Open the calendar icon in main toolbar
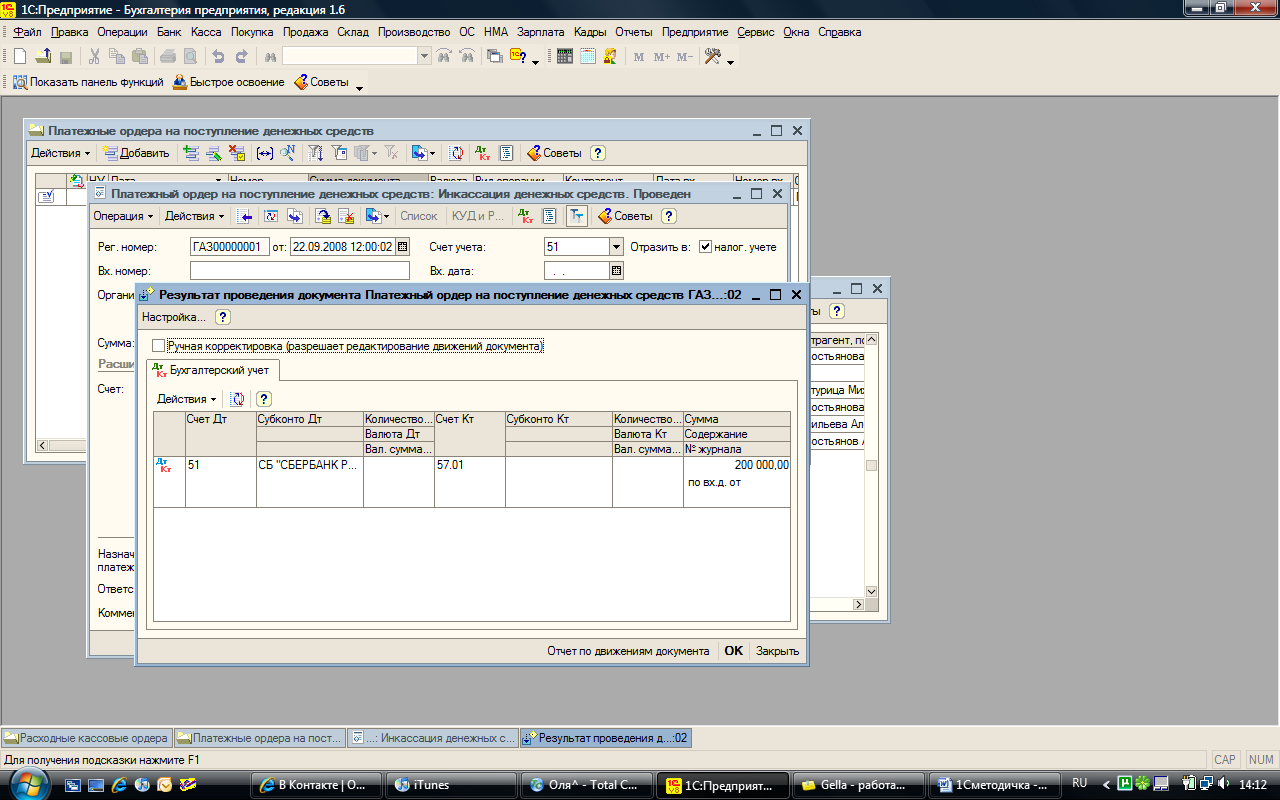The image size is (1280, 800). click(x=588, y=57)
